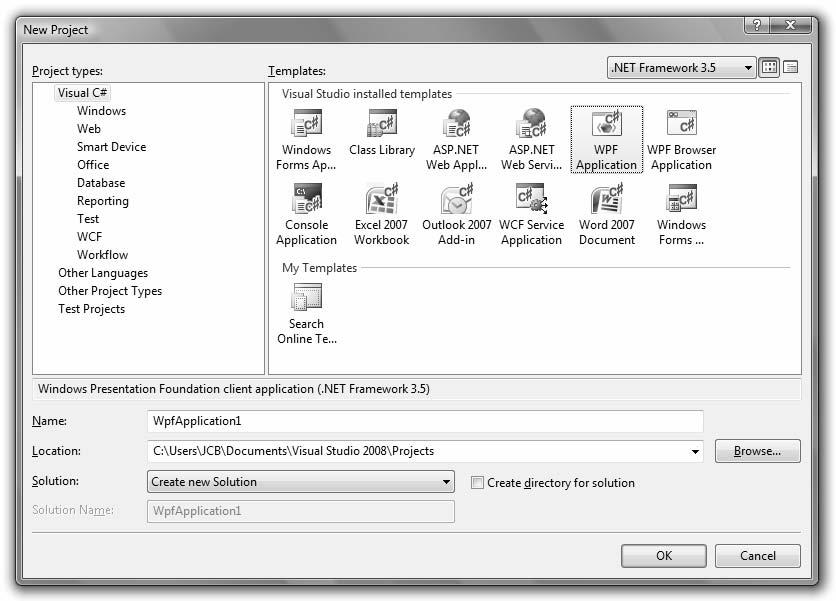Click the "My Templates" group heading
836x601 pixels.
click(x=319, y=268)
